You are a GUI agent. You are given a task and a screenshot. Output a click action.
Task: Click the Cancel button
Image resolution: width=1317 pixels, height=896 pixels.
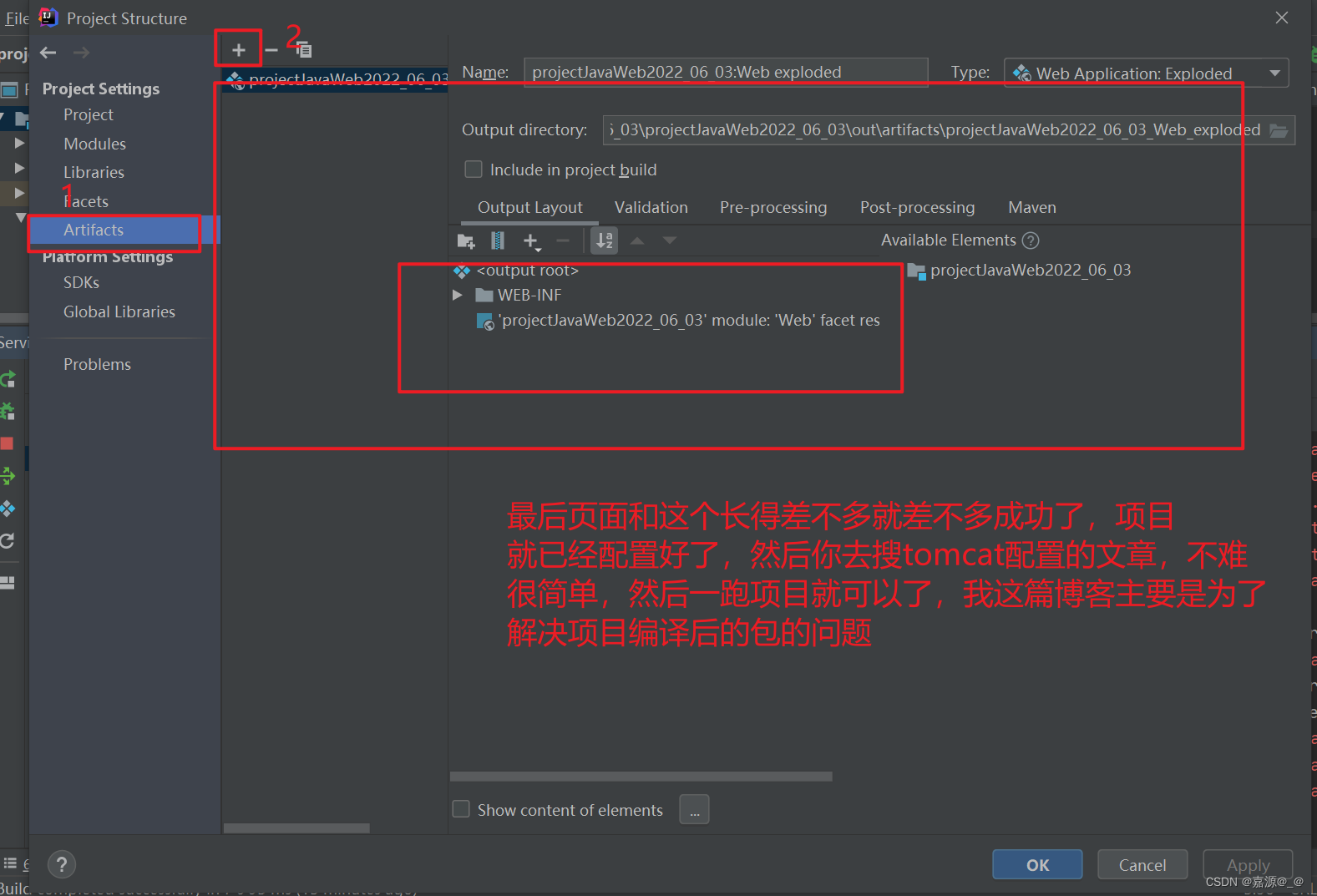coord(1142,864)
